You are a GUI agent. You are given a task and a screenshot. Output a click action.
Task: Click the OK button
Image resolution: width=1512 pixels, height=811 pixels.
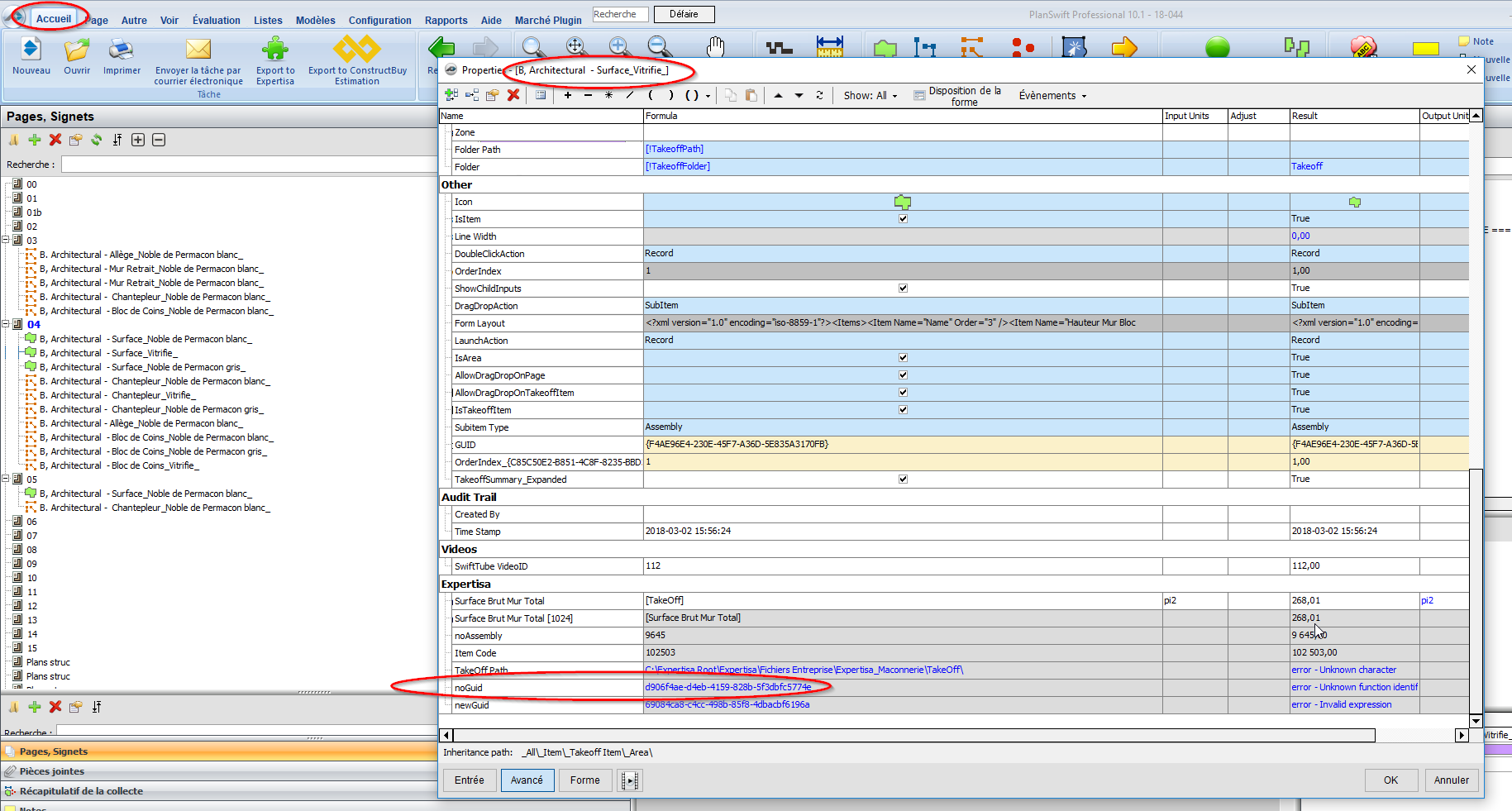[x=1390, y=780]
